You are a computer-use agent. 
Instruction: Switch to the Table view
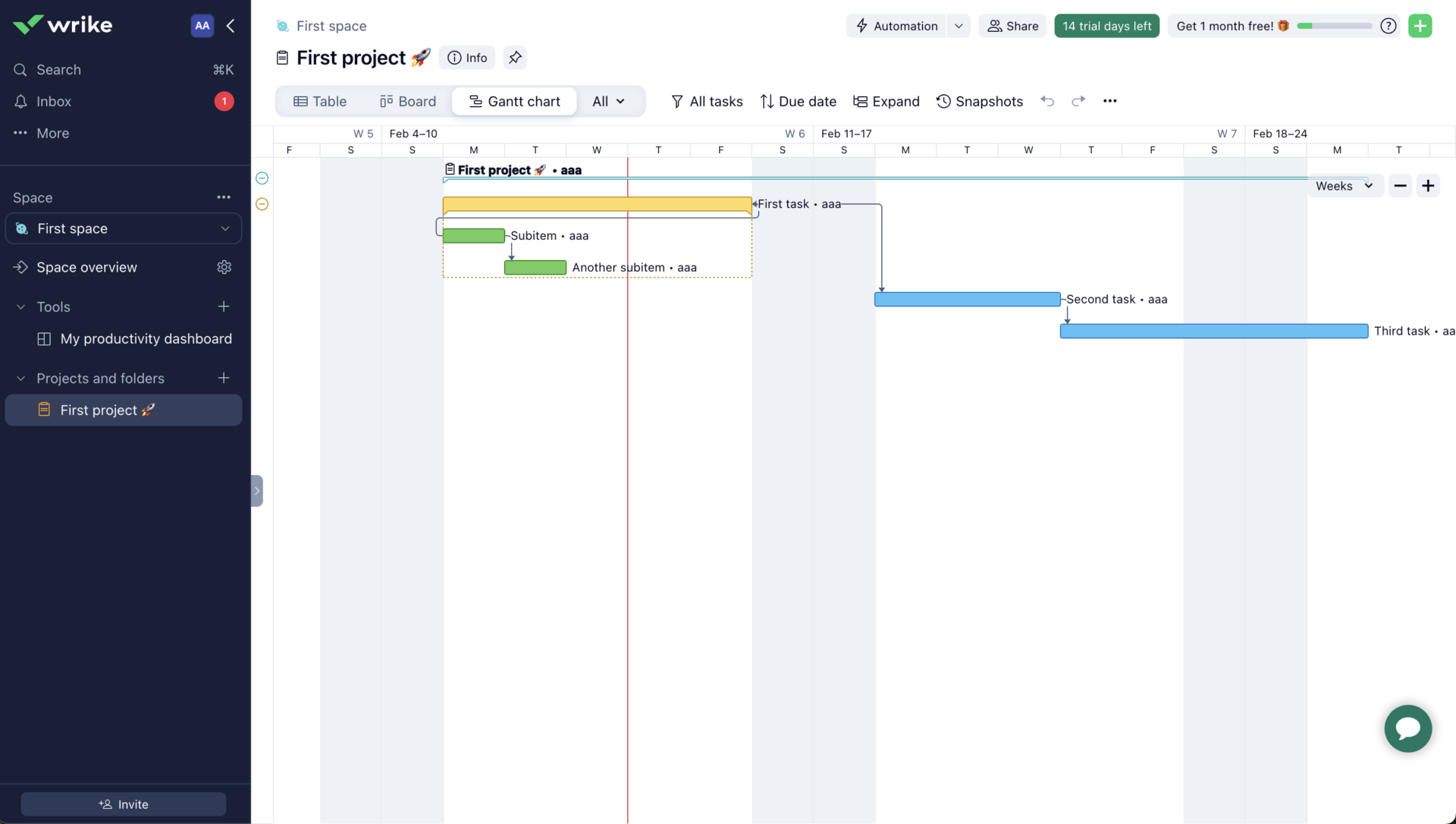[320, 101]
